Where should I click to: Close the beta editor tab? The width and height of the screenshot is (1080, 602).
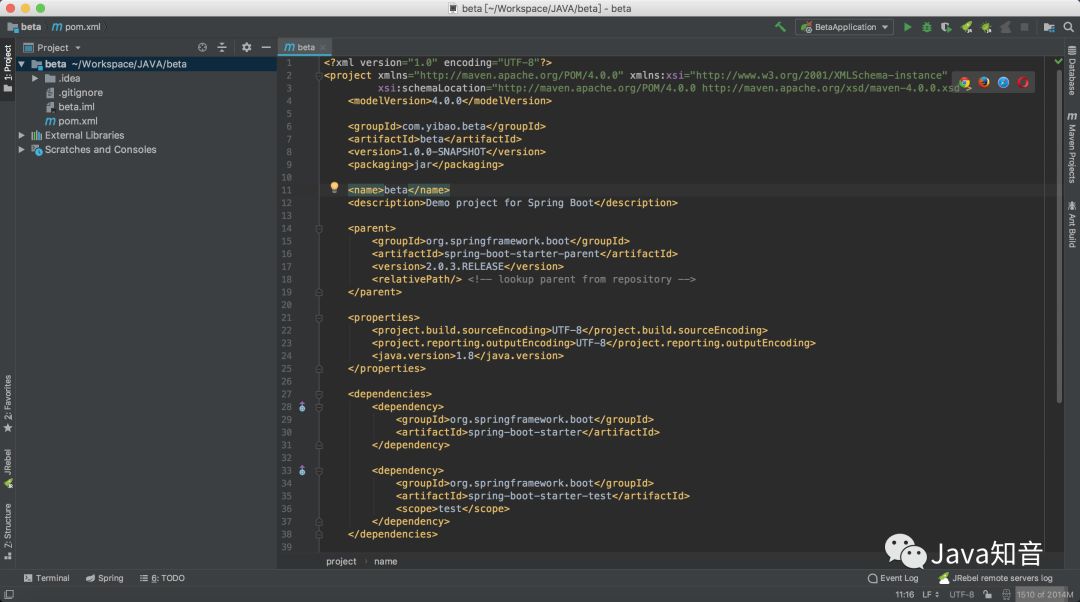[323, 48]
